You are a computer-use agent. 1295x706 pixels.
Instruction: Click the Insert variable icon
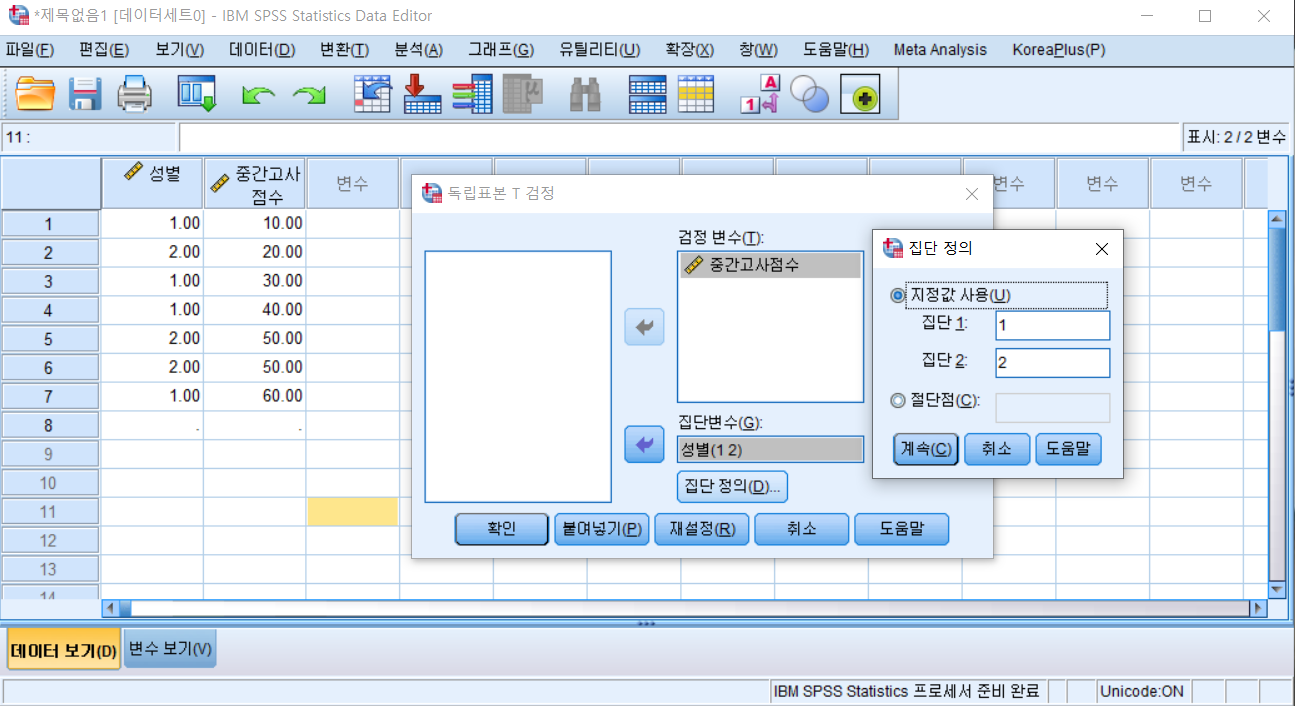tap(696, 95)
